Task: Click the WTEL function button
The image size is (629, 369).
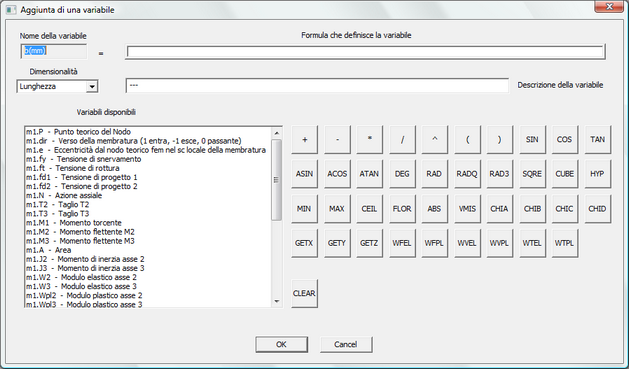Action: [532, 243]
